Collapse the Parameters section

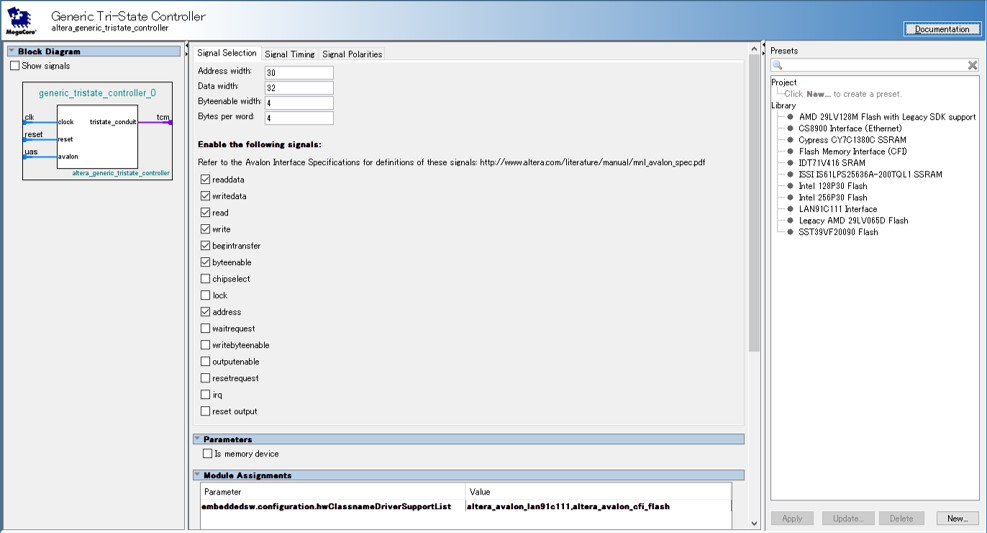(x=197, y=439)
